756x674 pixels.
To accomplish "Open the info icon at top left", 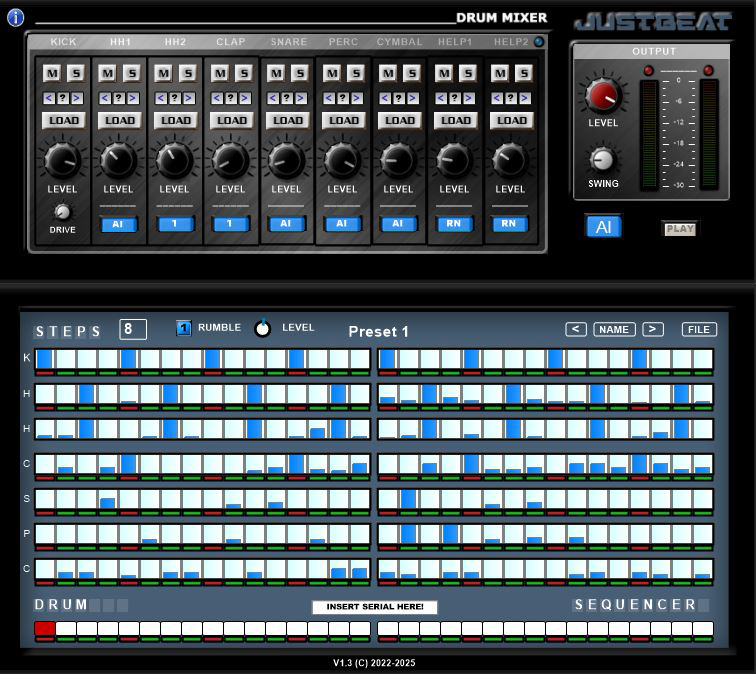I will pos(15,17).
